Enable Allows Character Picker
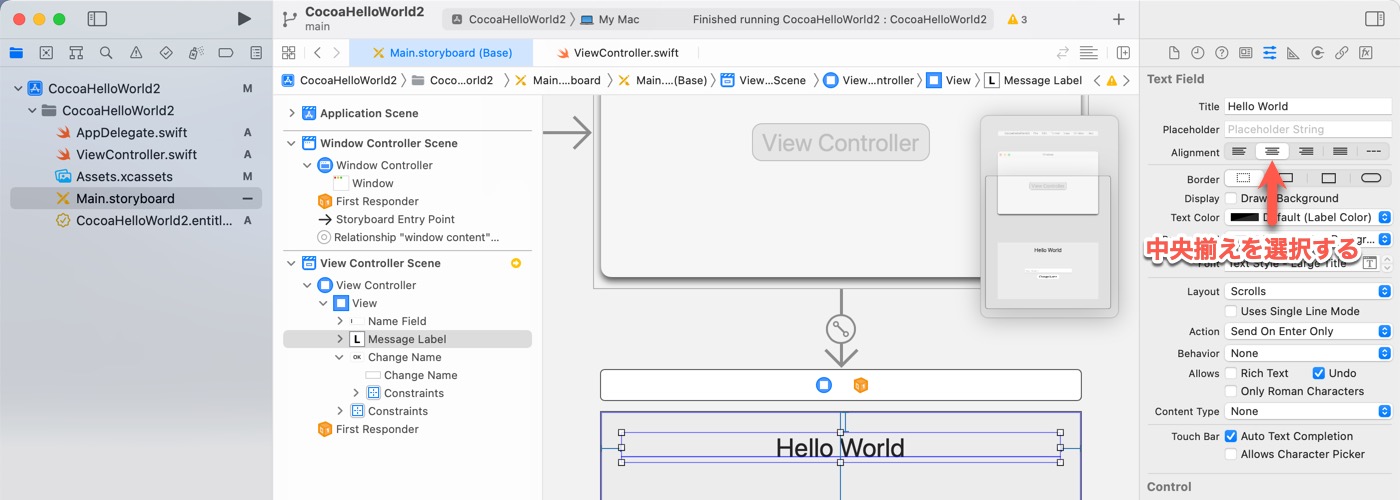 (1231, 454)
